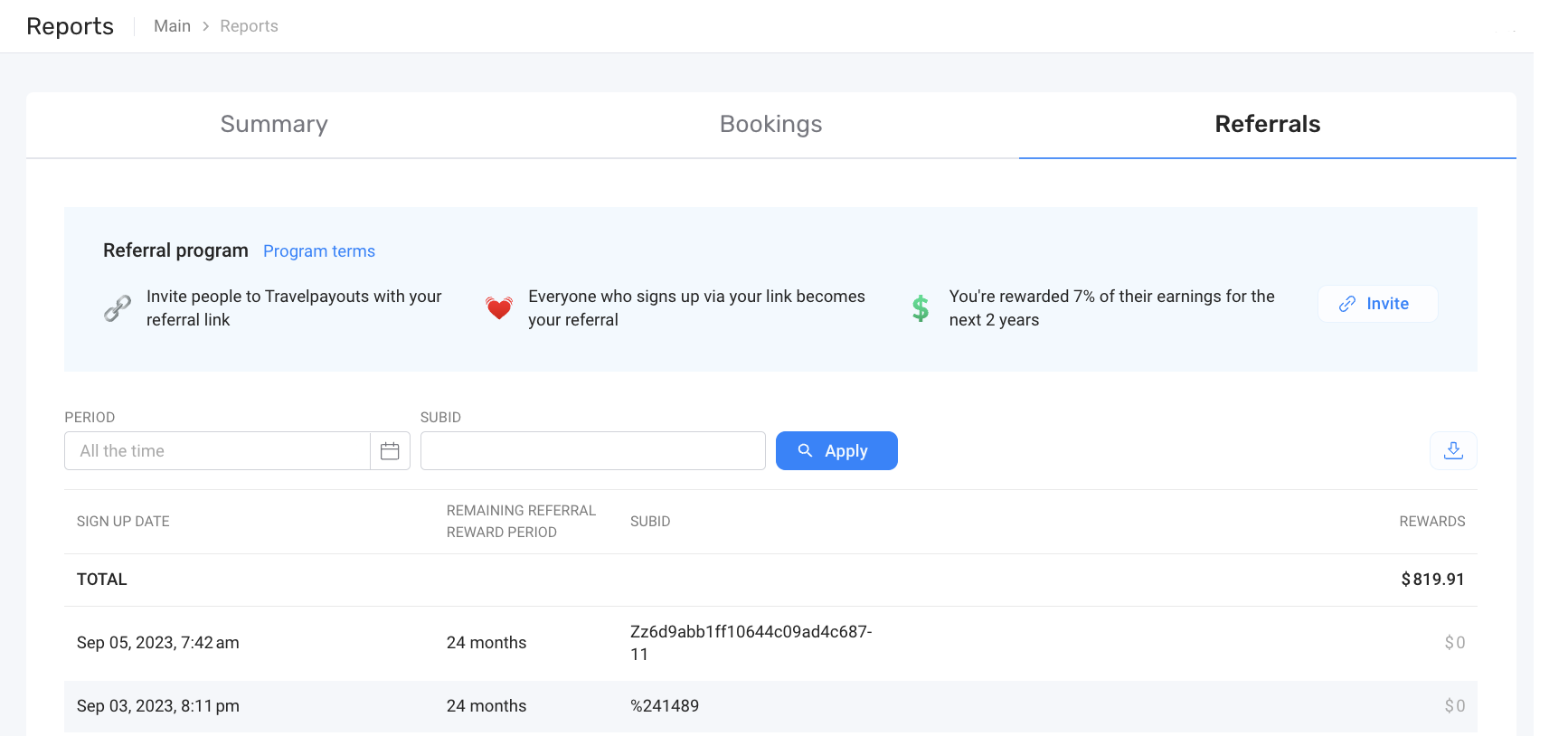The image size is (1568, 736).
Task: Open the Program terms link
Action: [319, 251]
